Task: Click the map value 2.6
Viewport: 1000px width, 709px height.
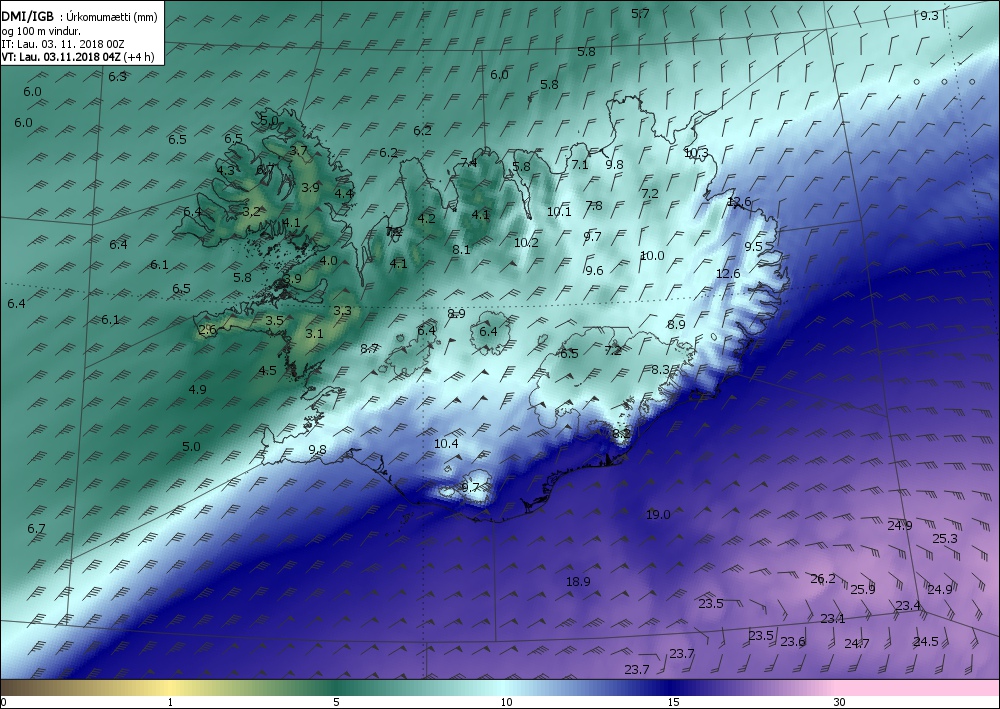Action: tap(207, 330)
